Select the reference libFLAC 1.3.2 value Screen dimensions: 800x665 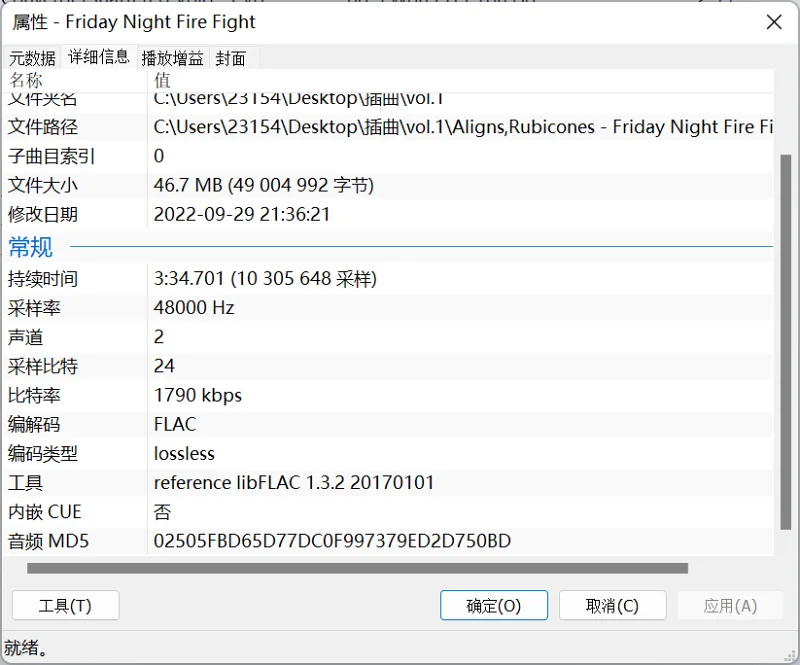[294, 483]
